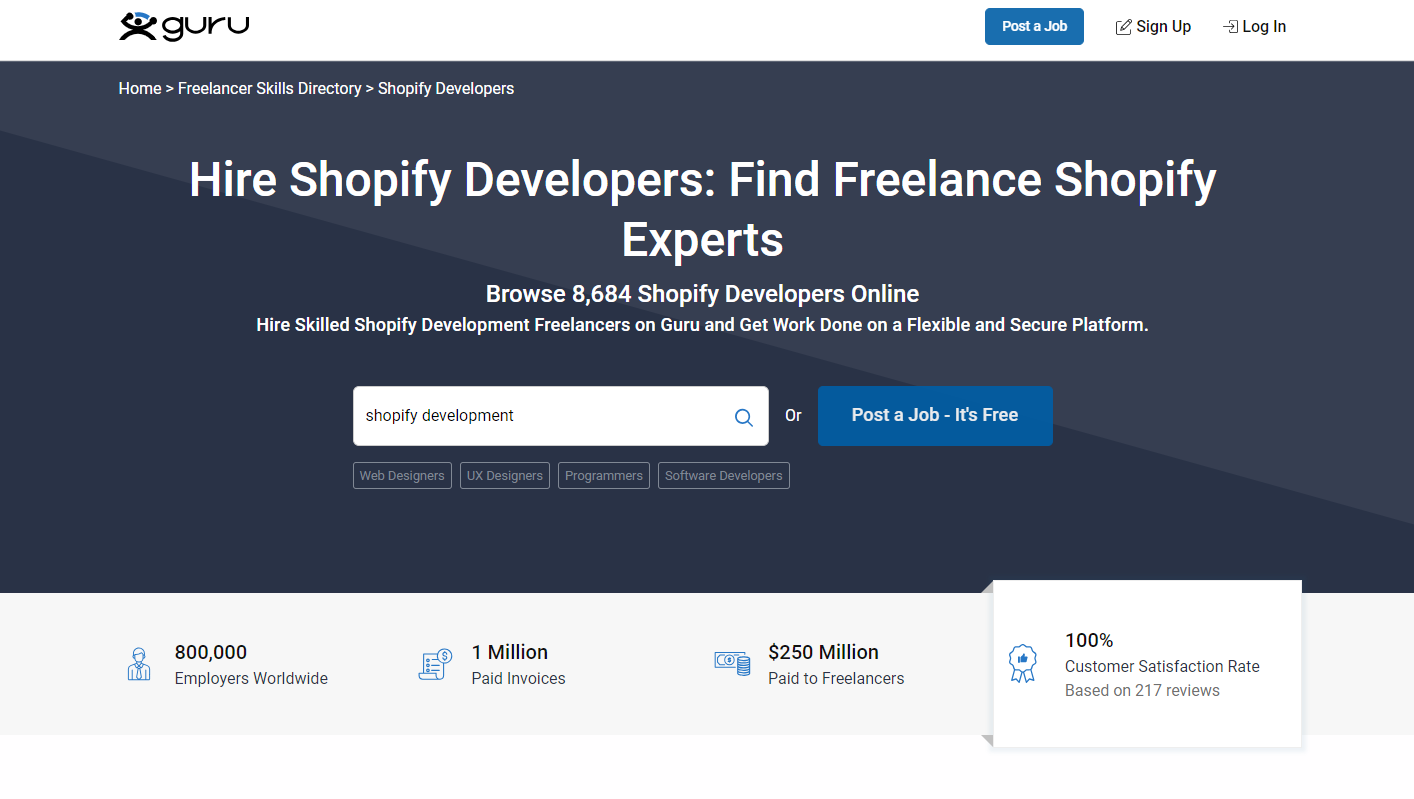Click the door-arrow icon beside Log In
This screenshot has width=1414, height=799.
pyautogui.click(x=1230, y=27)
